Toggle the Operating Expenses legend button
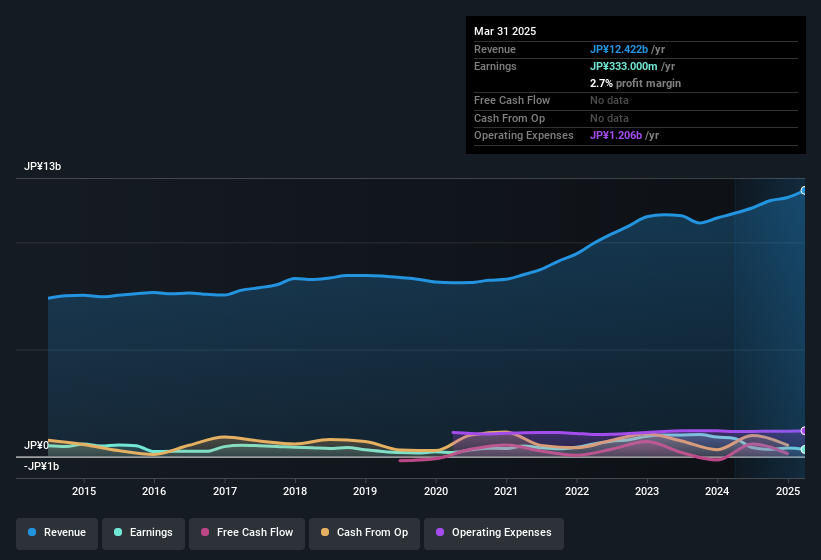 (494, 533)
